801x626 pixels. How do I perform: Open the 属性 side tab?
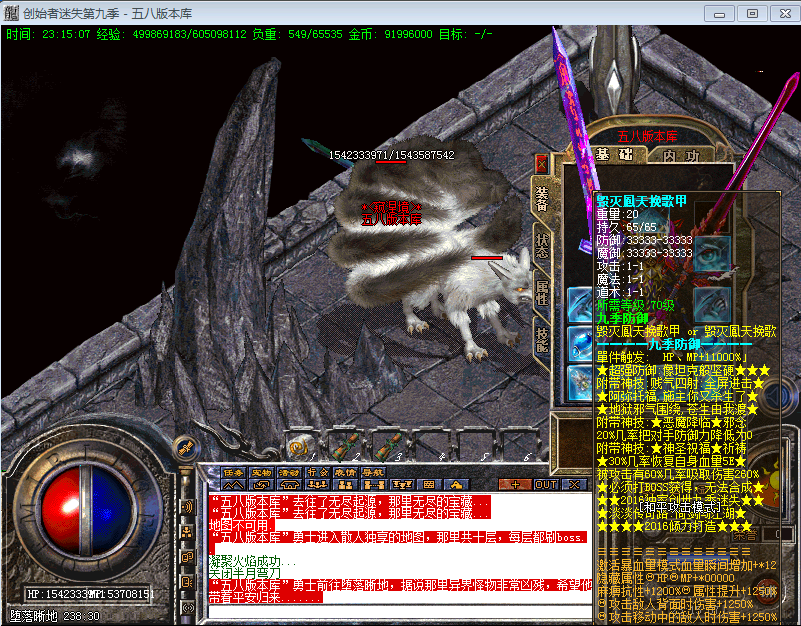tap(541, 293)
